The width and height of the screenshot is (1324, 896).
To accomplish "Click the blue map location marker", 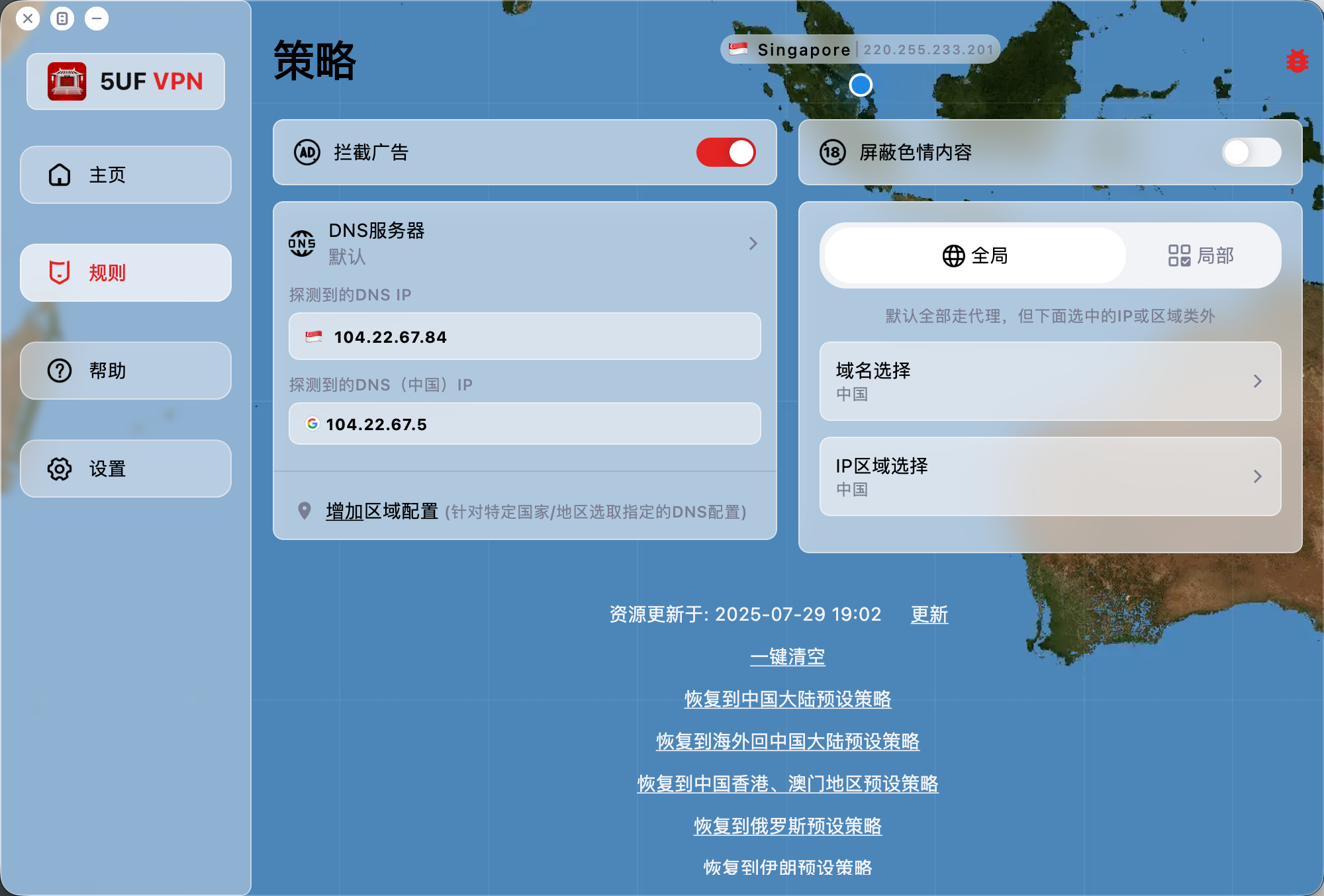I will tap(861, 85).
